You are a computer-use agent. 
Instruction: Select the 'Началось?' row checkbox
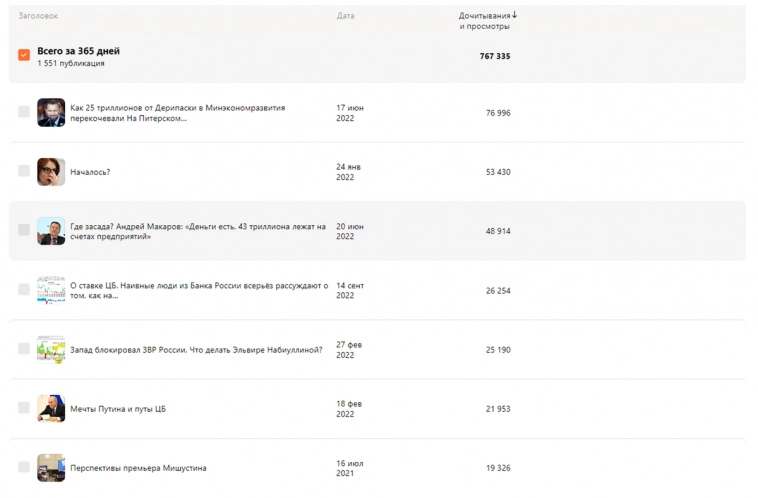24,171
